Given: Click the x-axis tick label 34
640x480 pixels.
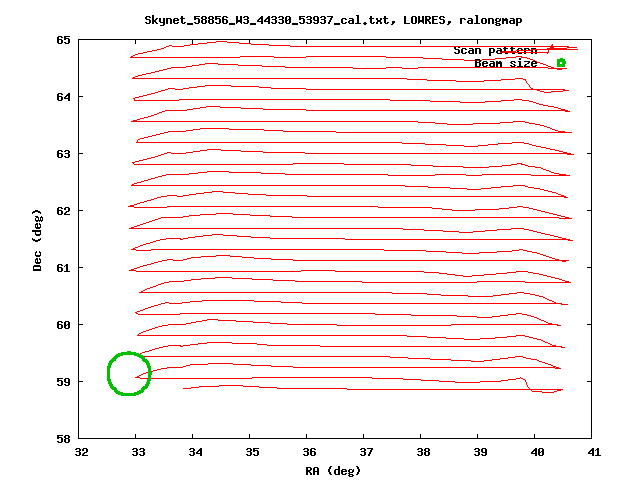Looking at the screenshot, I should [196, 452].
